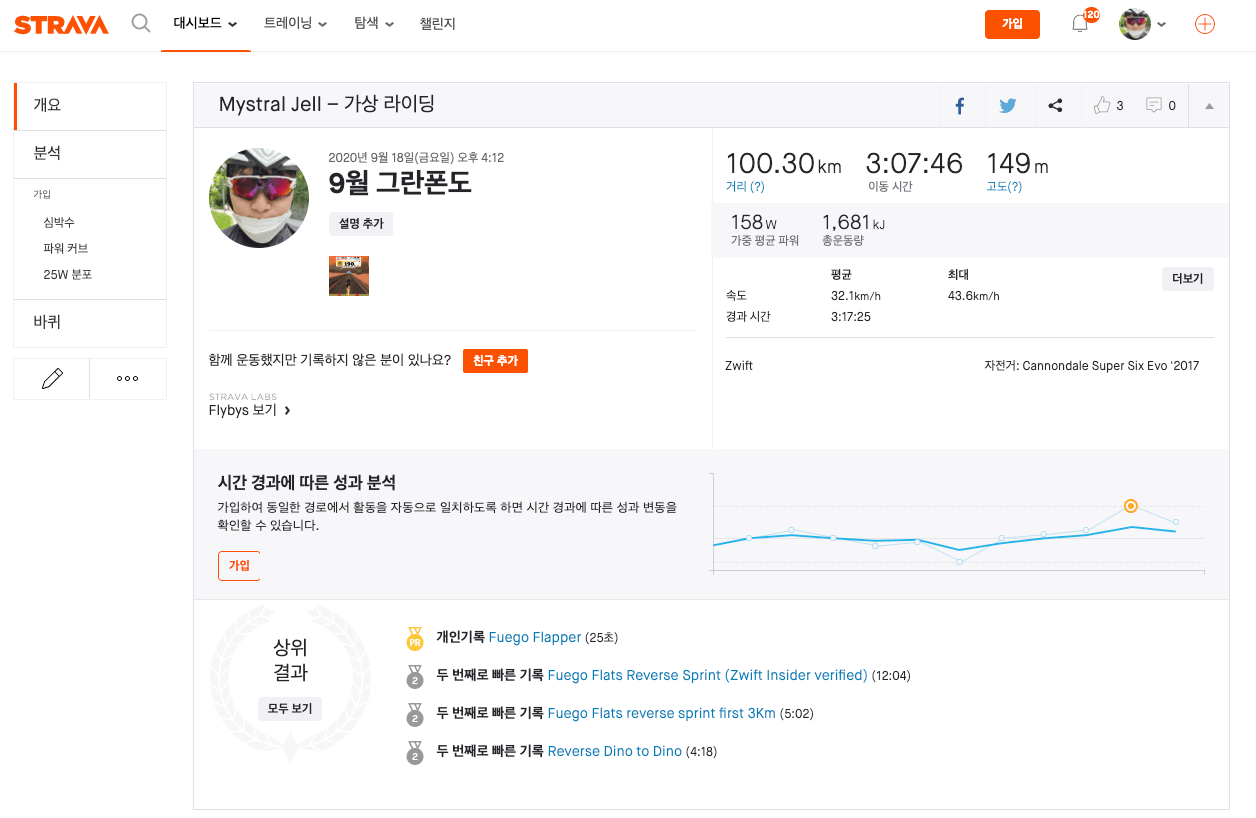Collapse the activity header with the triangle
This screenshot has height=818, width=1256.
[1209, 106]
